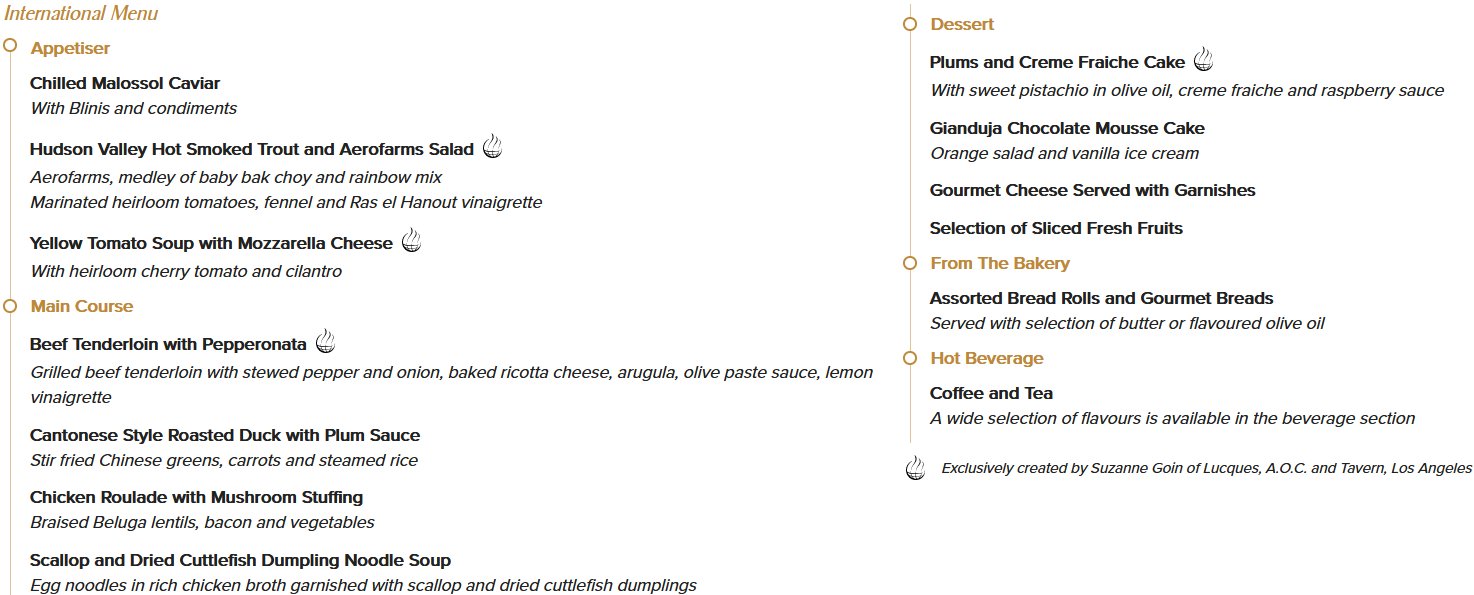Click the circle marker beside Appetiser
The height and width of the screenshot is (595, 1474).
pyautogui.click(x=10, y=45)
